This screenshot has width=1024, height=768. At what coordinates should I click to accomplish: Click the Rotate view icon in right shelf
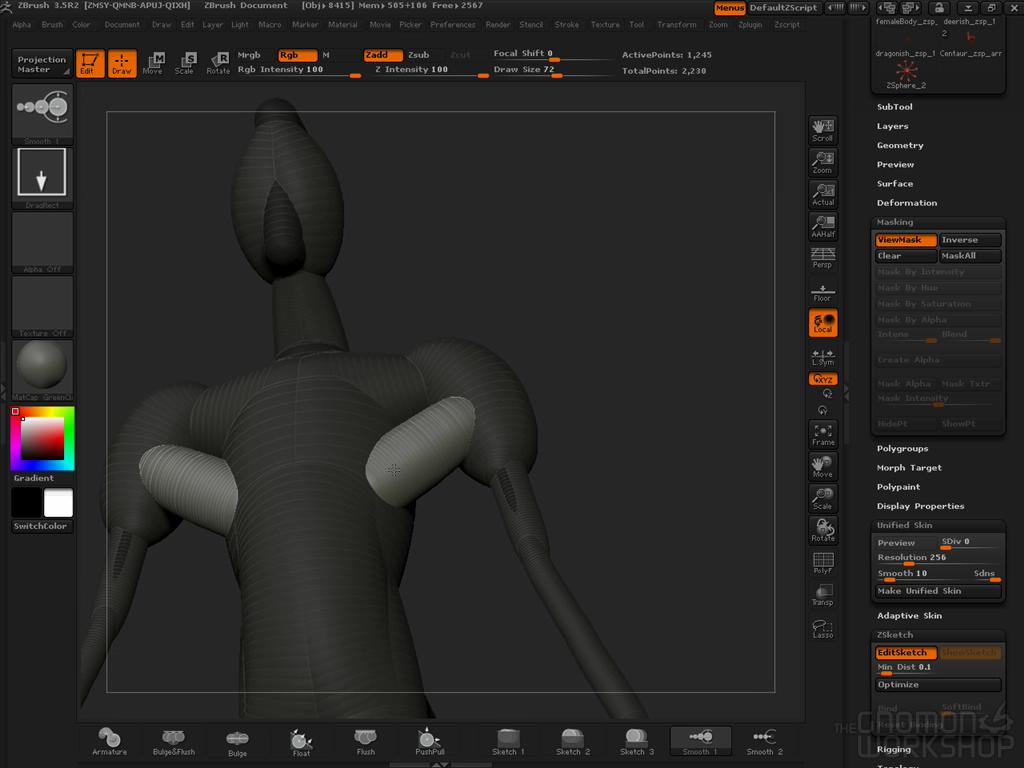(x=823, y=530)
